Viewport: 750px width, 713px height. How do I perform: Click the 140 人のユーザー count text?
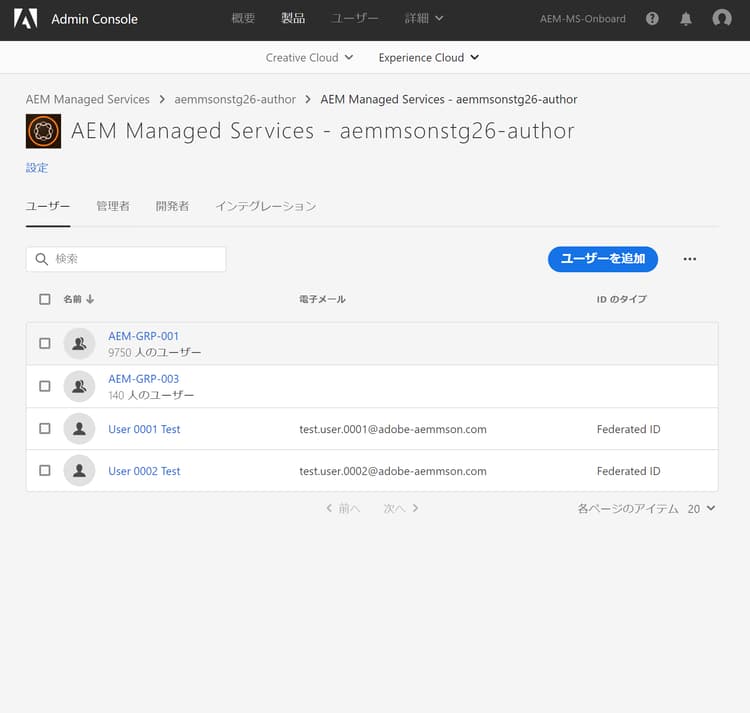(151, 395)
